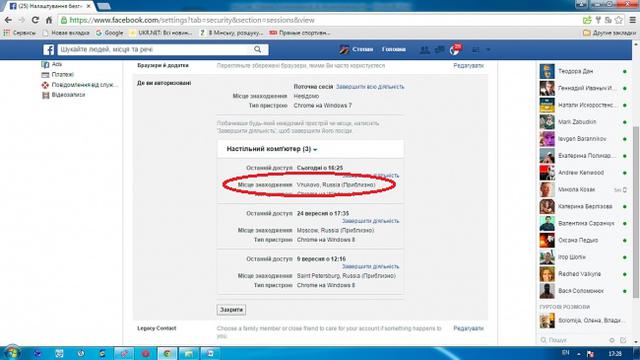The image size is (640, 360).
Task: End activity for the 9 вересня session
Action: [371, 267]
